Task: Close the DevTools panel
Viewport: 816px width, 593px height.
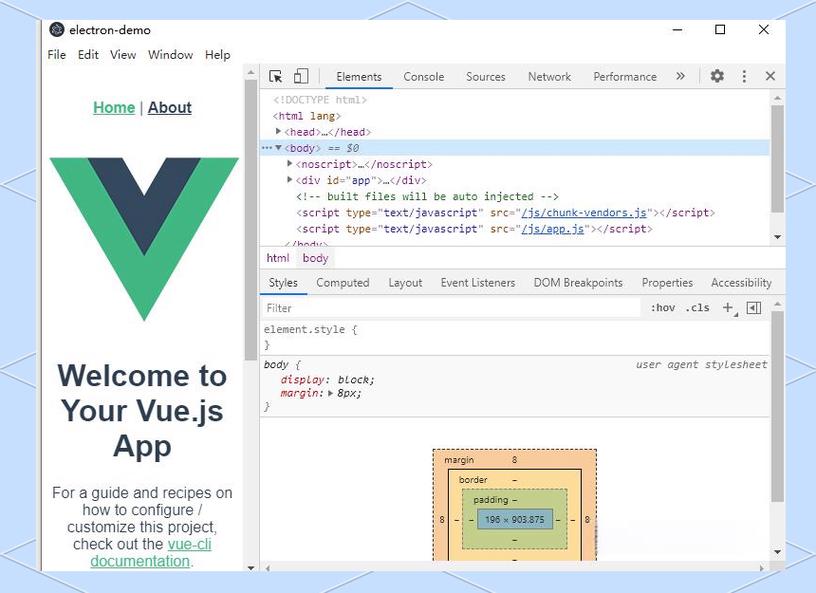Action: 771,76
